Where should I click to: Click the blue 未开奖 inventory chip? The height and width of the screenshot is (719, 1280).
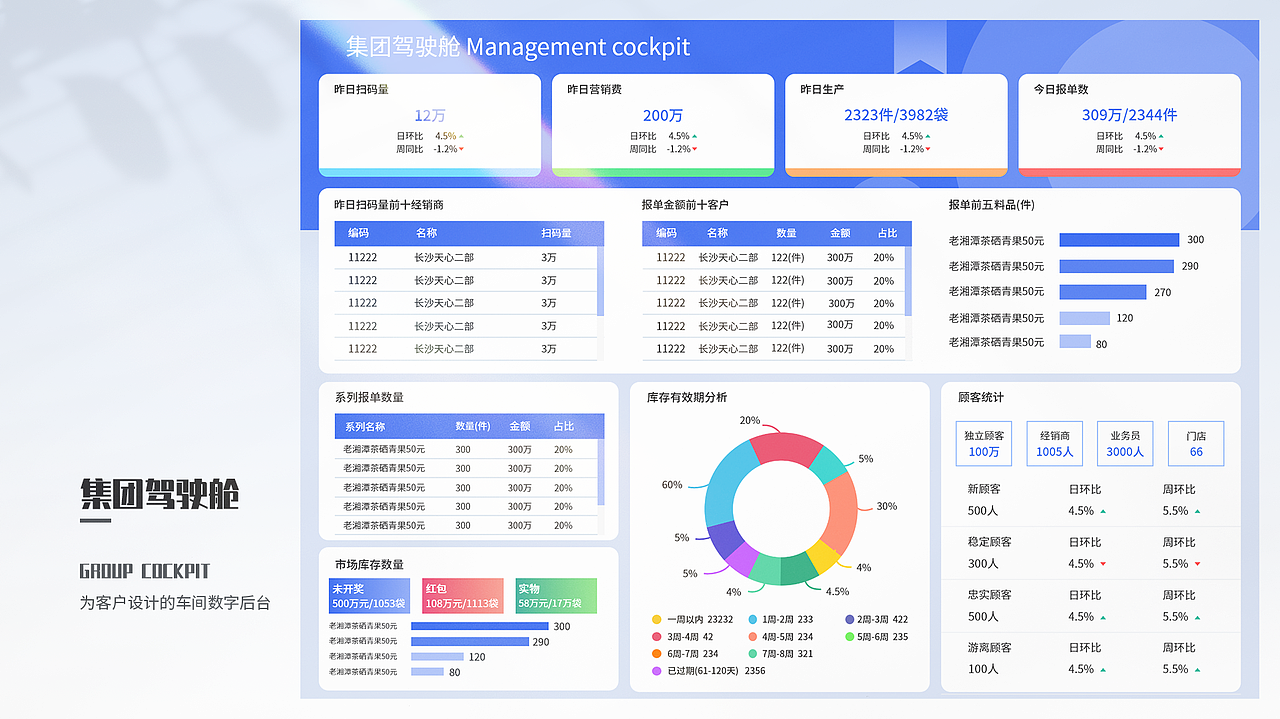point(368,595)
